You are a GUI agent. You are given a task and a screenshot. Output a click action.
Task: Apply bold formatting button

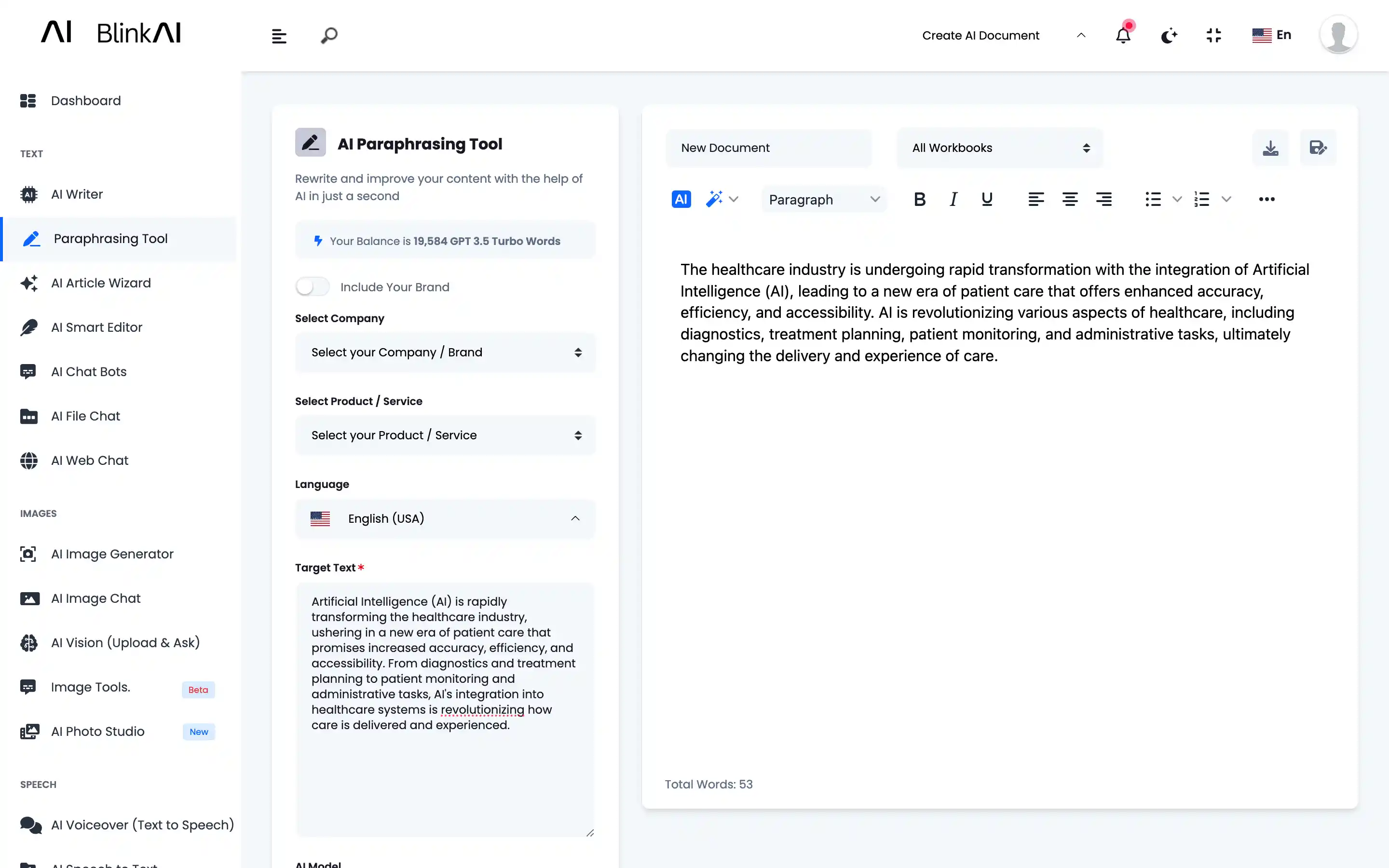(x=919, y=199)
